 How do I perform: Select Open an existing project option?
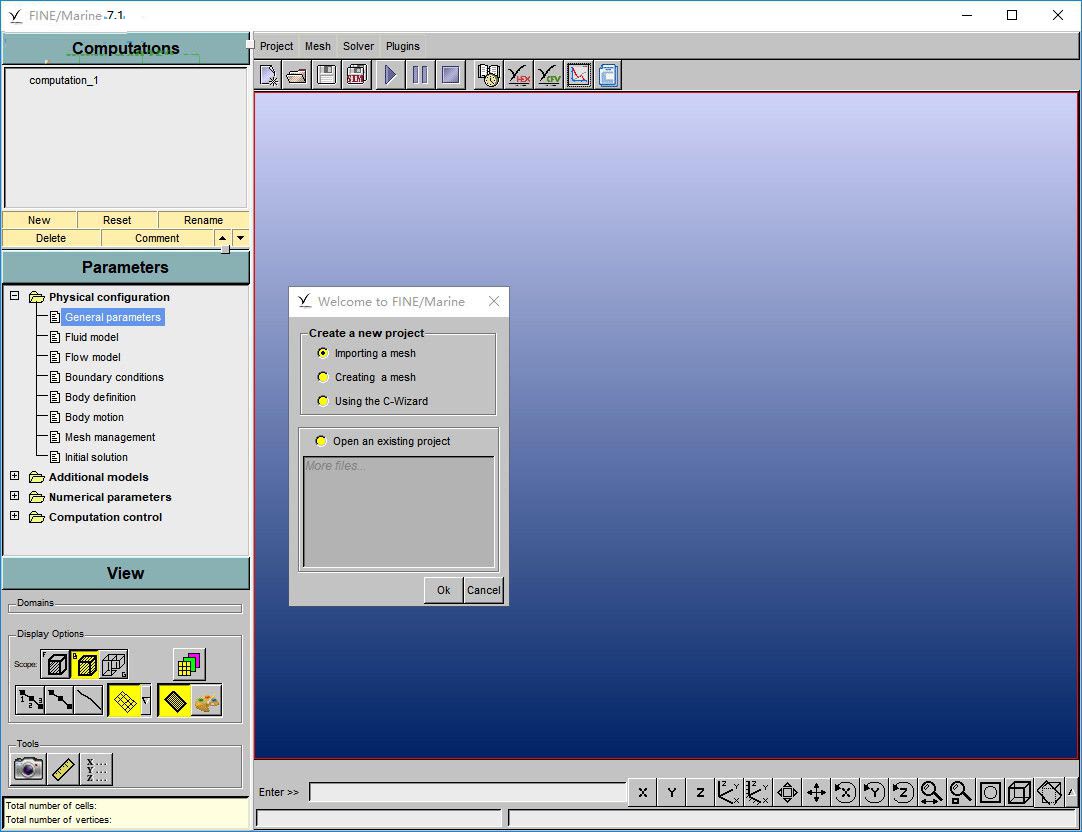[x=321, y=441]
